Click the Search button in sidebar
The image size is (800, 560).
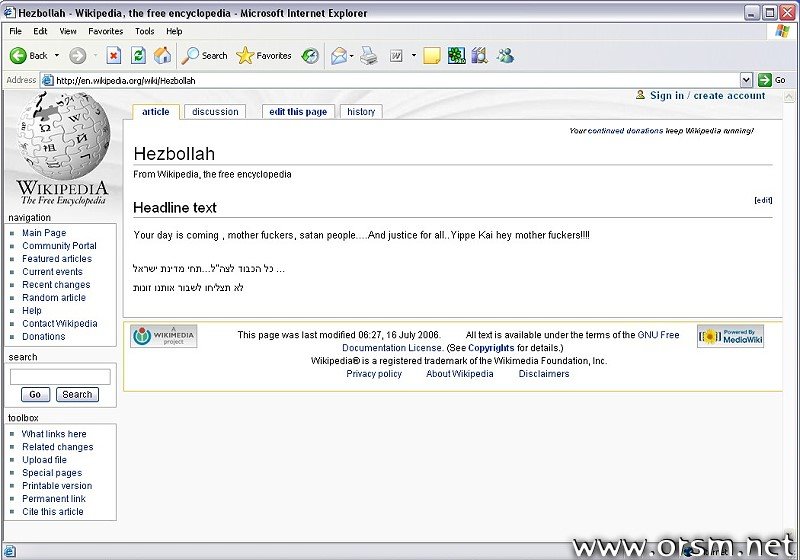pos(77,394)
